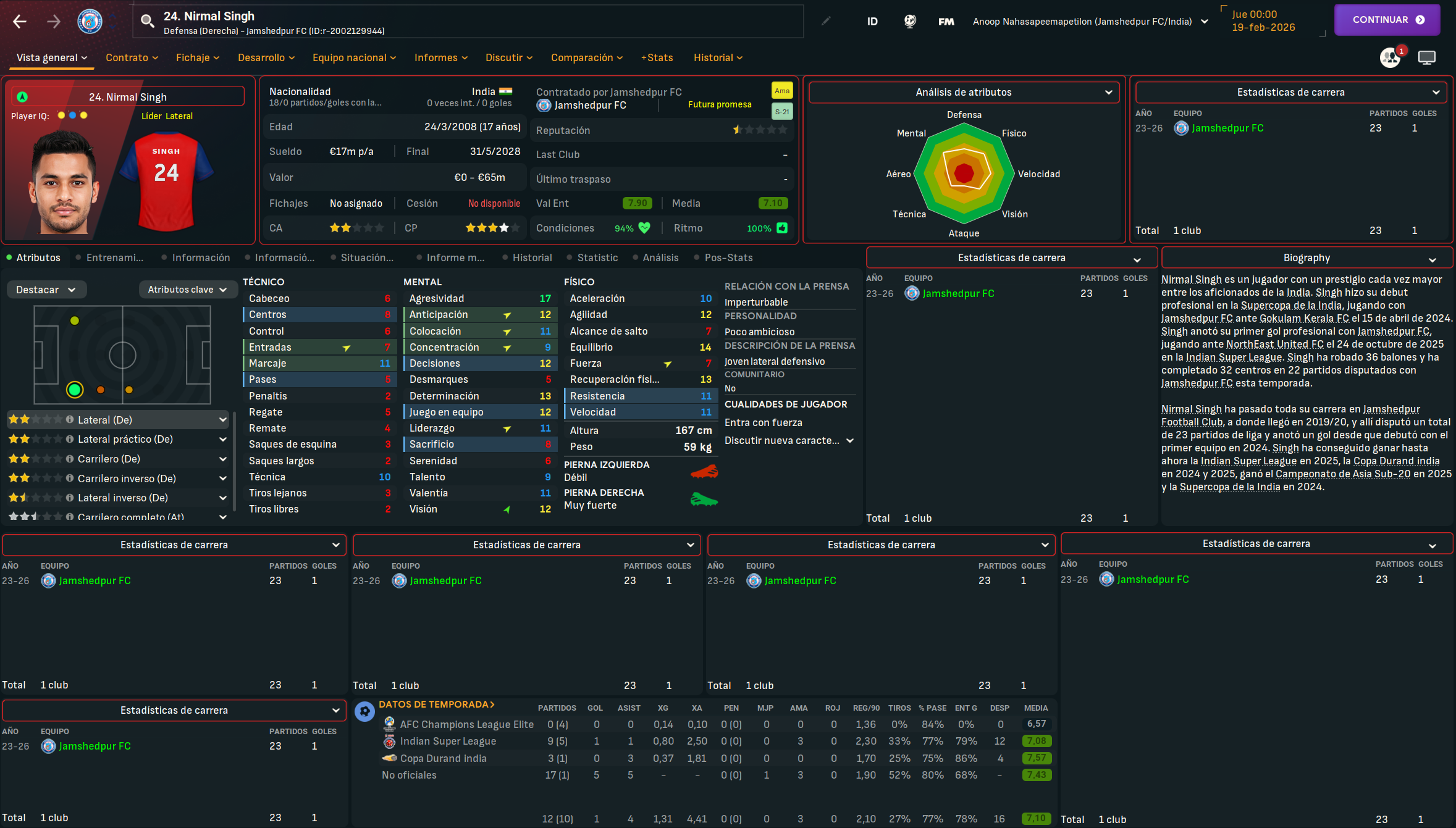Click the 7.90 Val Ent rating pill
Screen dimensions: 1456x828
click(x=637, y=203)
